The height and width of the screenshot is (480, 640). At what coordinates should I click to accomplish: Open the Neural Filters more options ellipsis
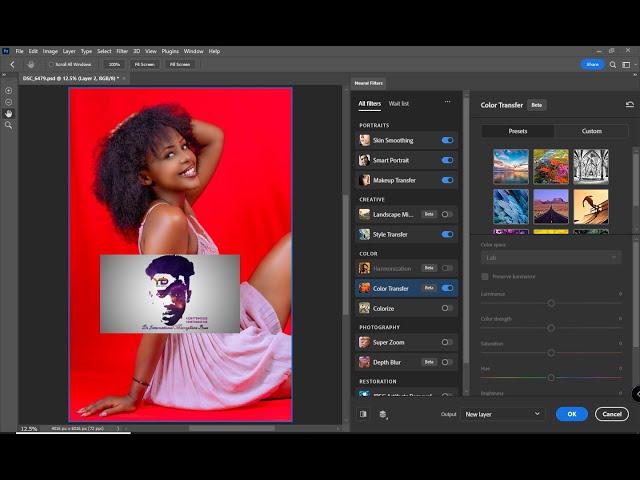[x=448, y=102]
